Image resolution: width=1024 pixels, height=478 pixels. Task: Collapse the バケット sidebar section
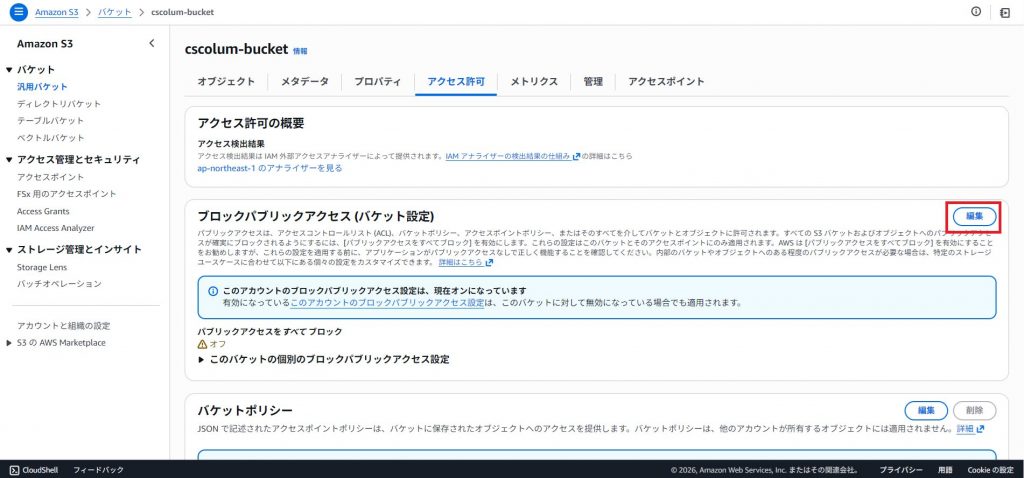(9, 70)
